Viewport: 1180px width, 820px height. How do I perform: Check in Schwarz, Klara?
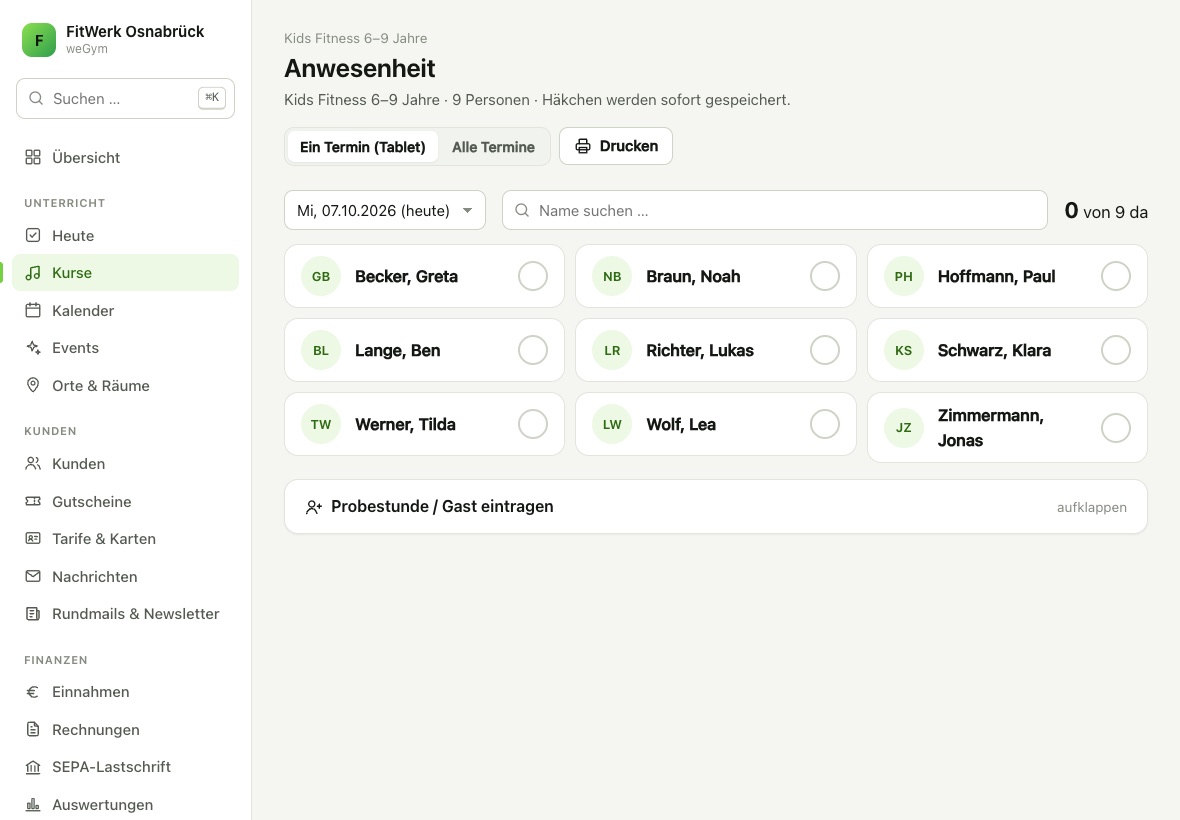[1116, 350]
